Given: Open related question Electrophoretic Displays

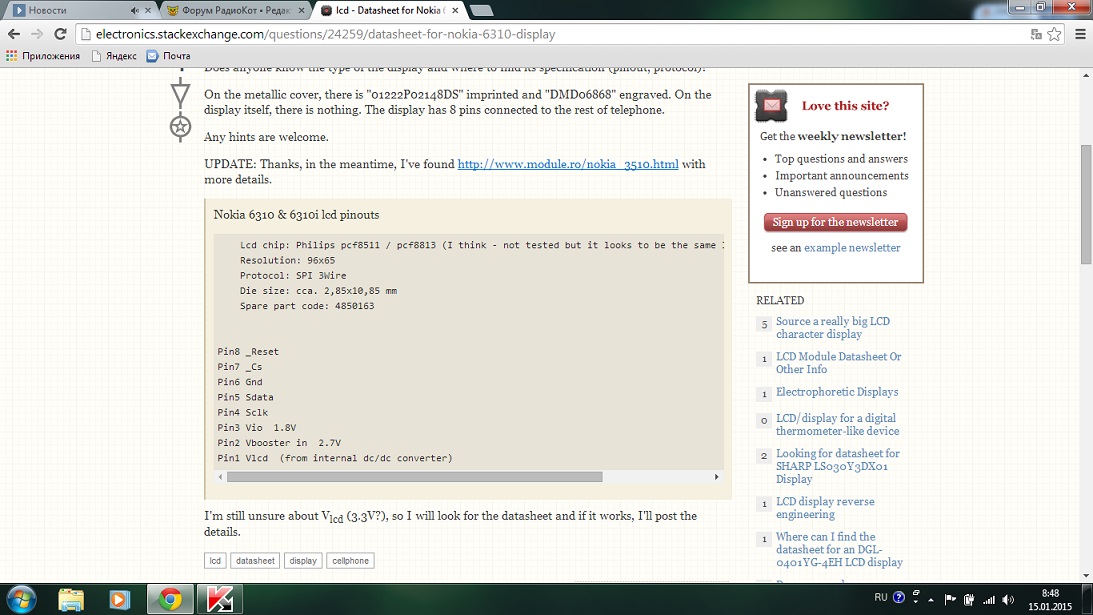Looking at the screenshot, I should (837, 392).
